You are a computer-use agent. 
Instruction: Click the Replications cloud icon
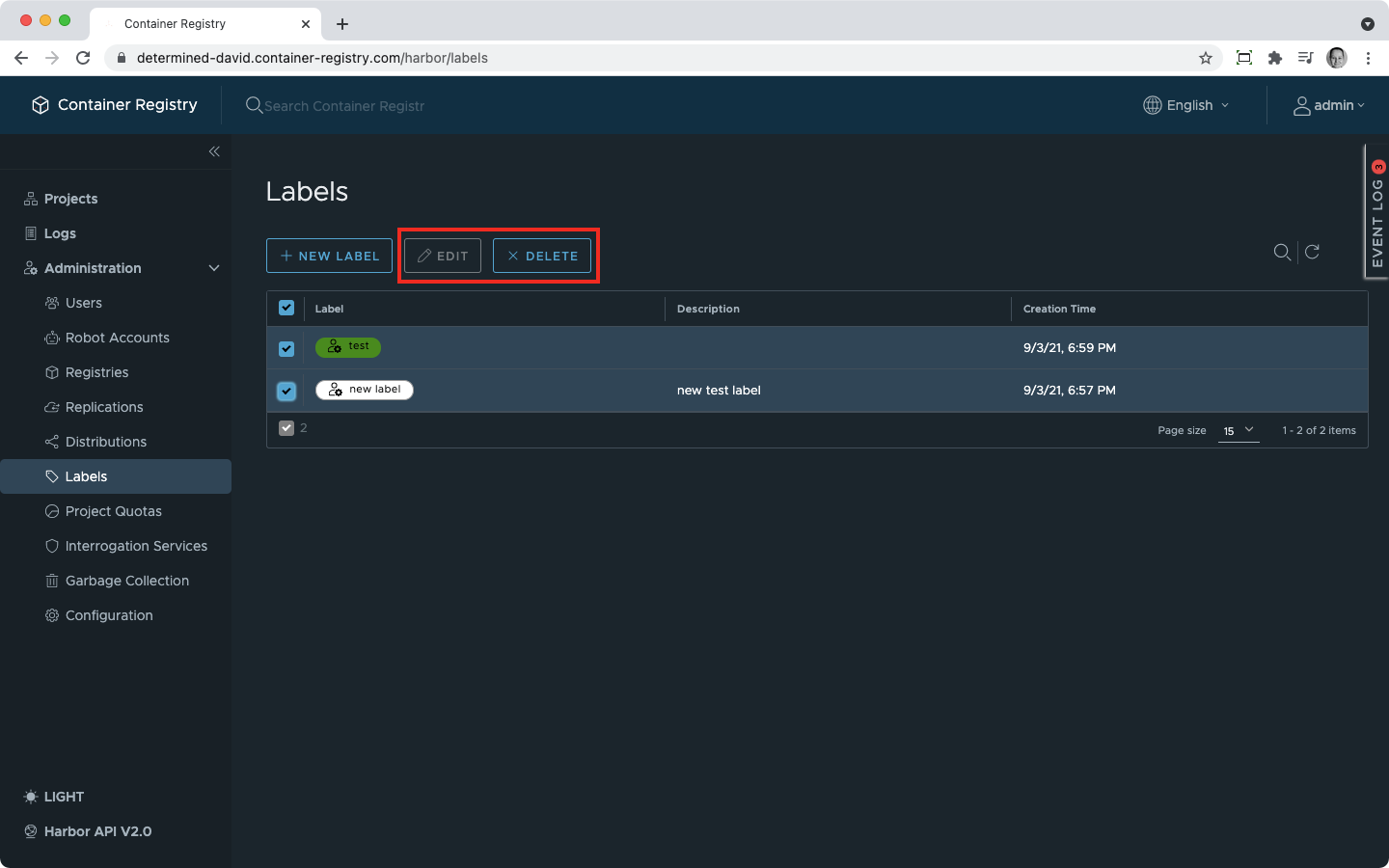click(52, 407)
